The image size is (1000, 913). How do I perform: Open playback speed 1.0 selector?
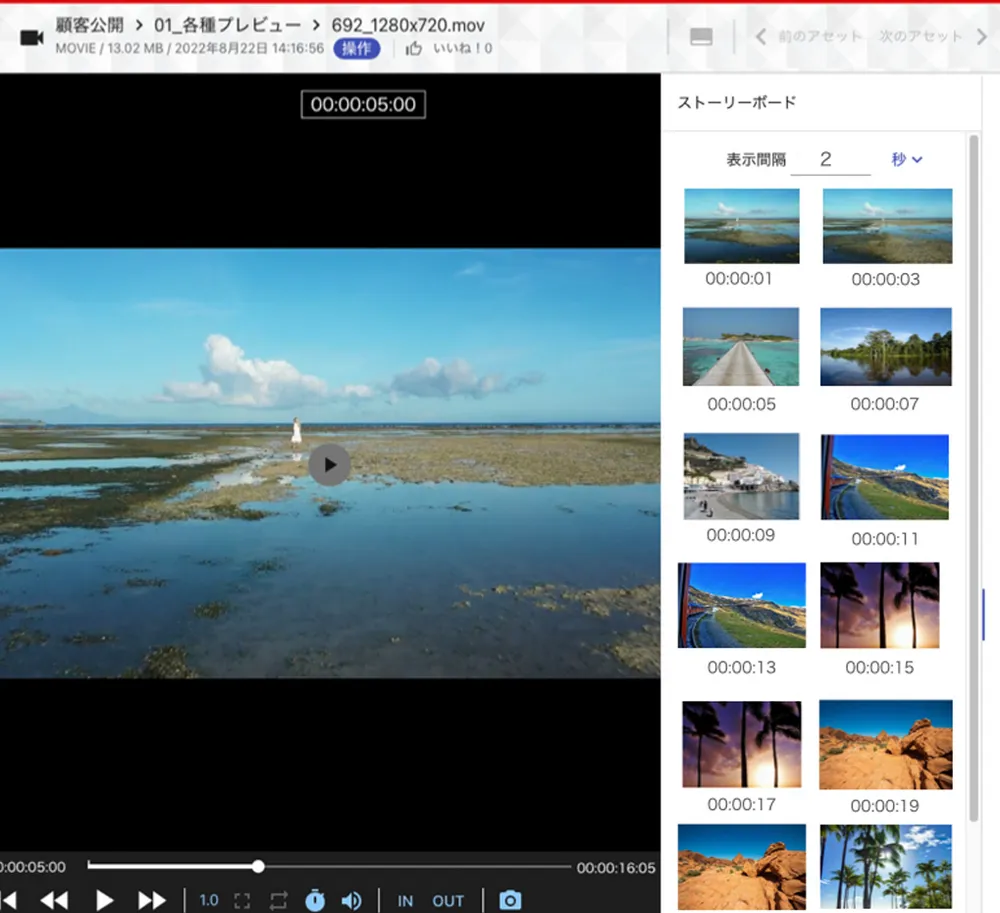coord(208,900)
